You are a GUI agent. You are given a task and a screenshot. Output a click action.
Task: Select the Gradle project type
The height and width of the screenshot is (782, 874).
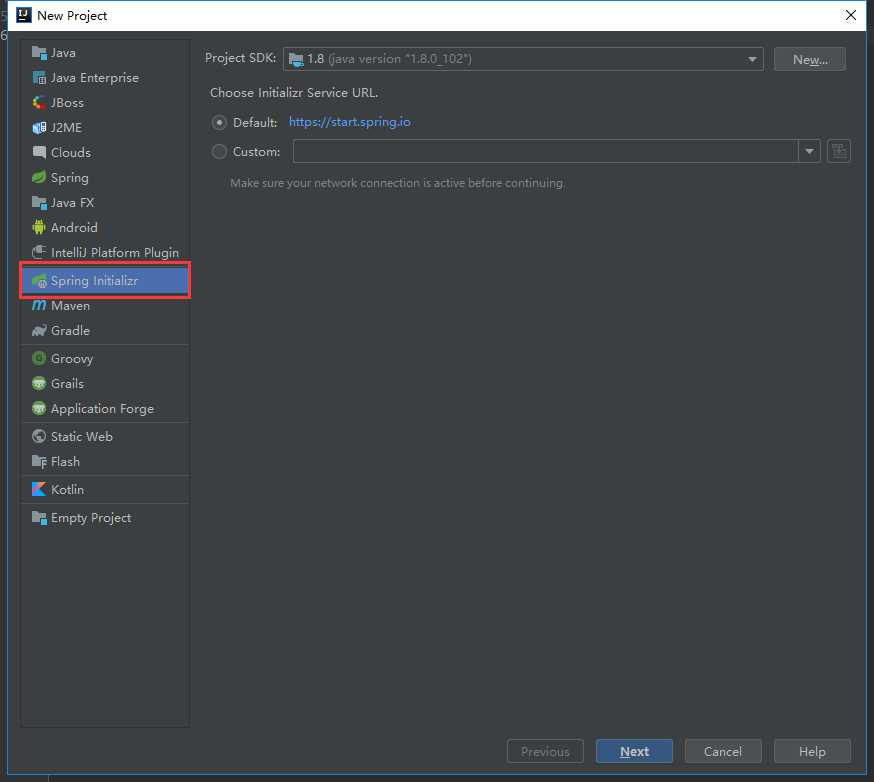105,331
